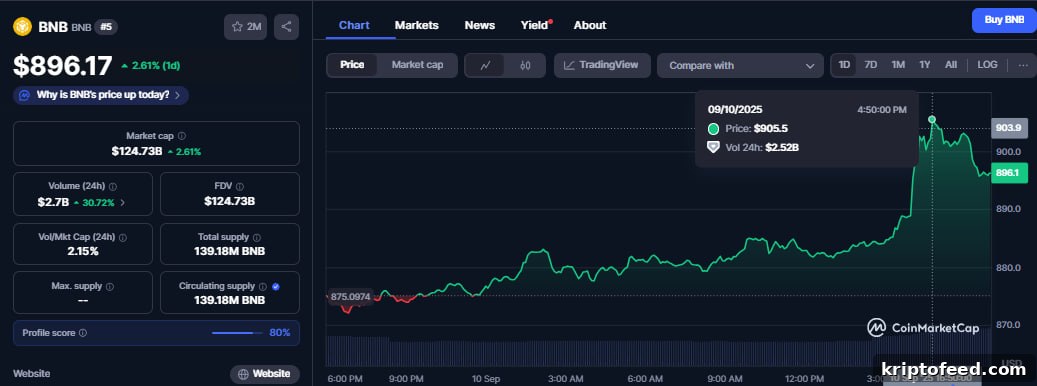Add BNB to watchlist with the star button
This screenshot has height=386, width=1037.
click(245, 27)
